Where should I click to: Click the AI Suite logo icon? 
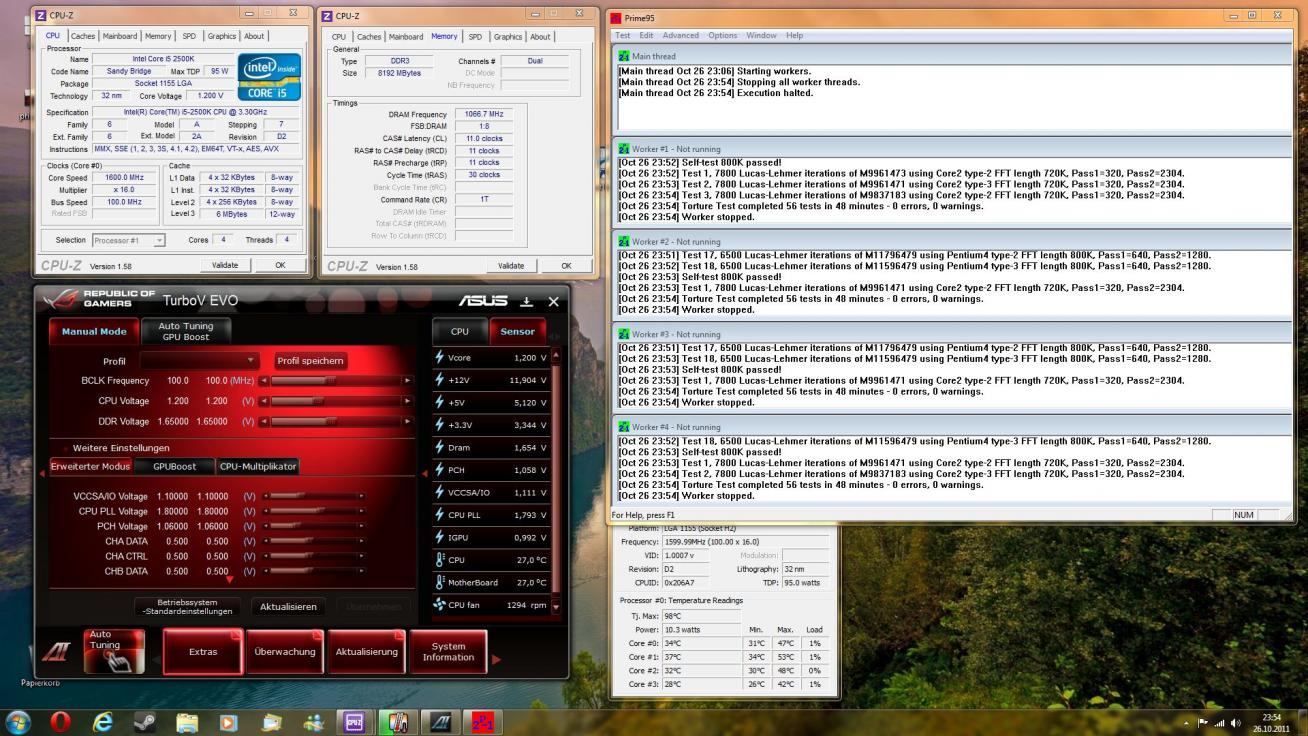[56, 651]
